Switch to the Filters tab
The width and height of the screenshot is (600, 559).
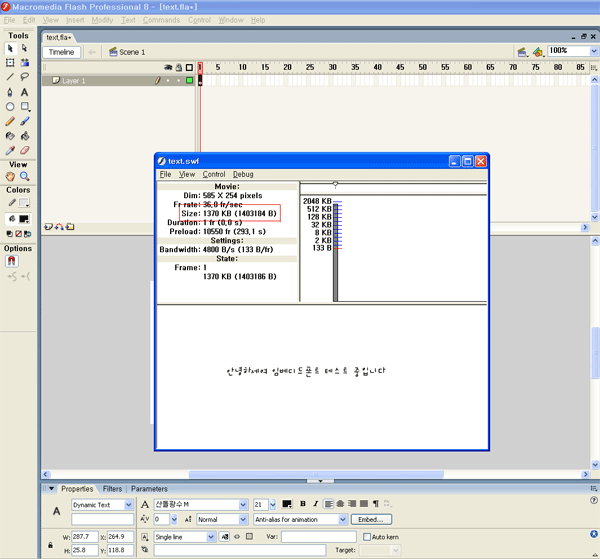(112, 489)
